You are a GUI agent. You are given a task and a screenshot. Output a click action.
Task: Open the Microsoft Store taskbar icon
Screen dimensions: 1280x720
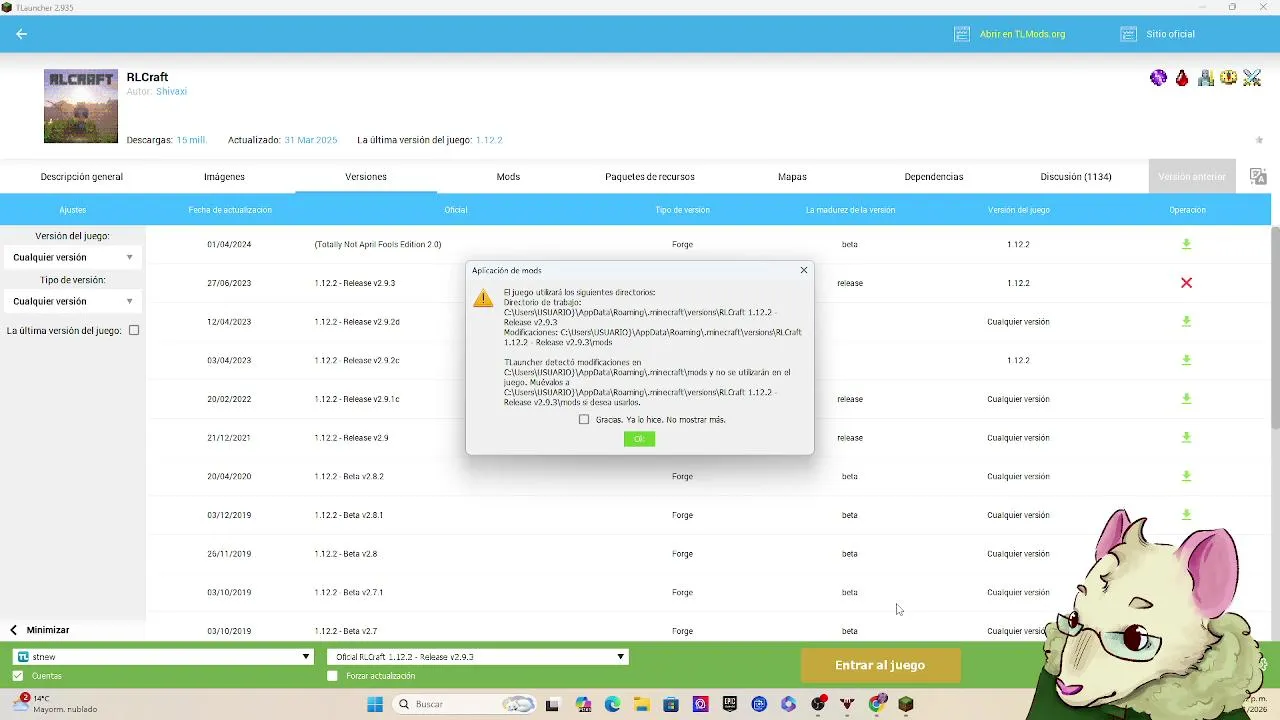[x=671, y=704]
